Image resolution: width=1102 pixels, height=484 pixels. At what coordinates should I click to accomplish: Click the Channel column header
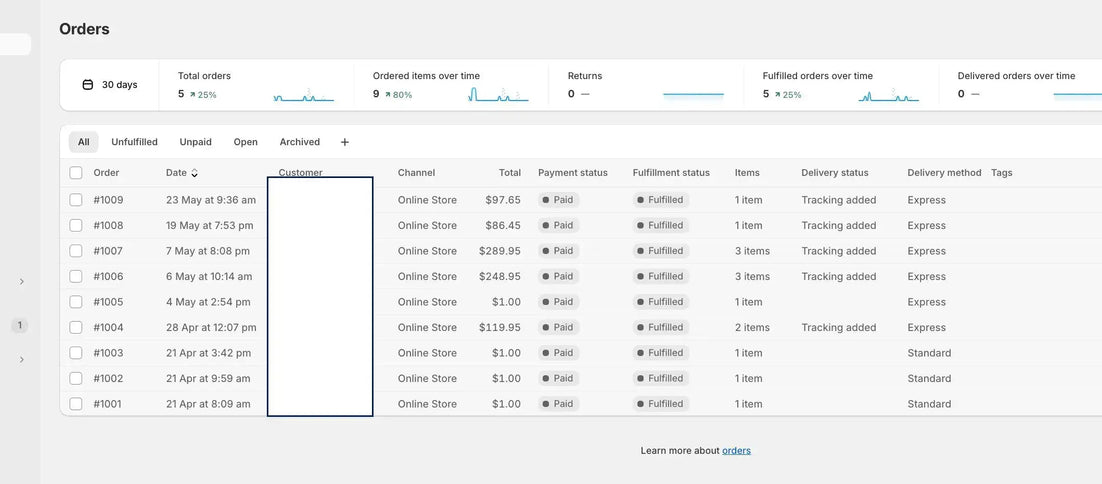(416, 173)
